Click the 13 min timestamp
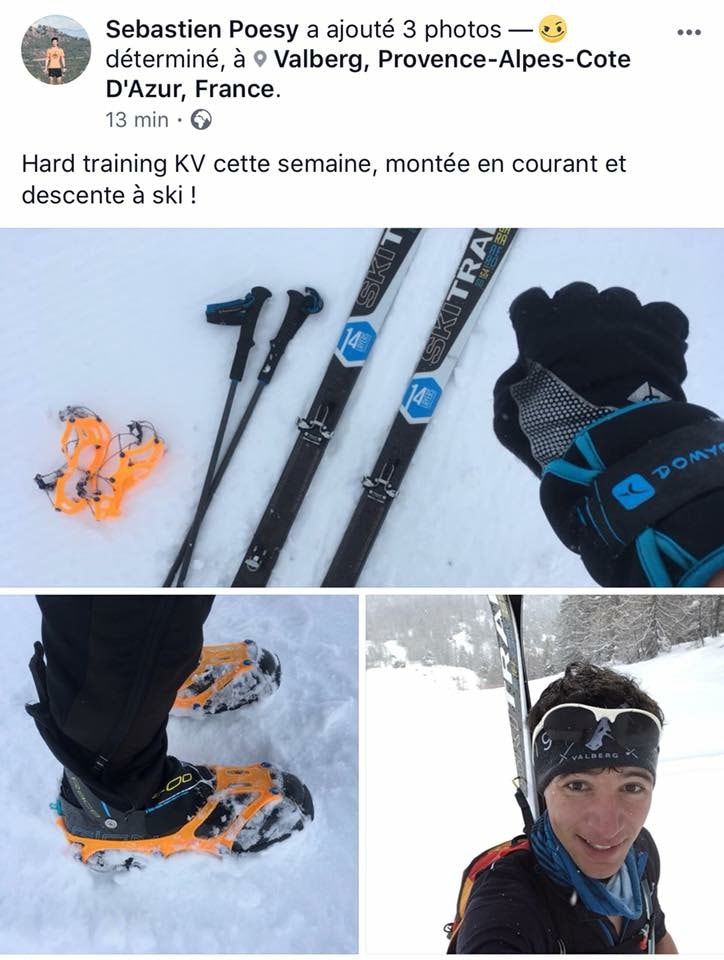This screenshot has width=724, height=960. [136, 119]
